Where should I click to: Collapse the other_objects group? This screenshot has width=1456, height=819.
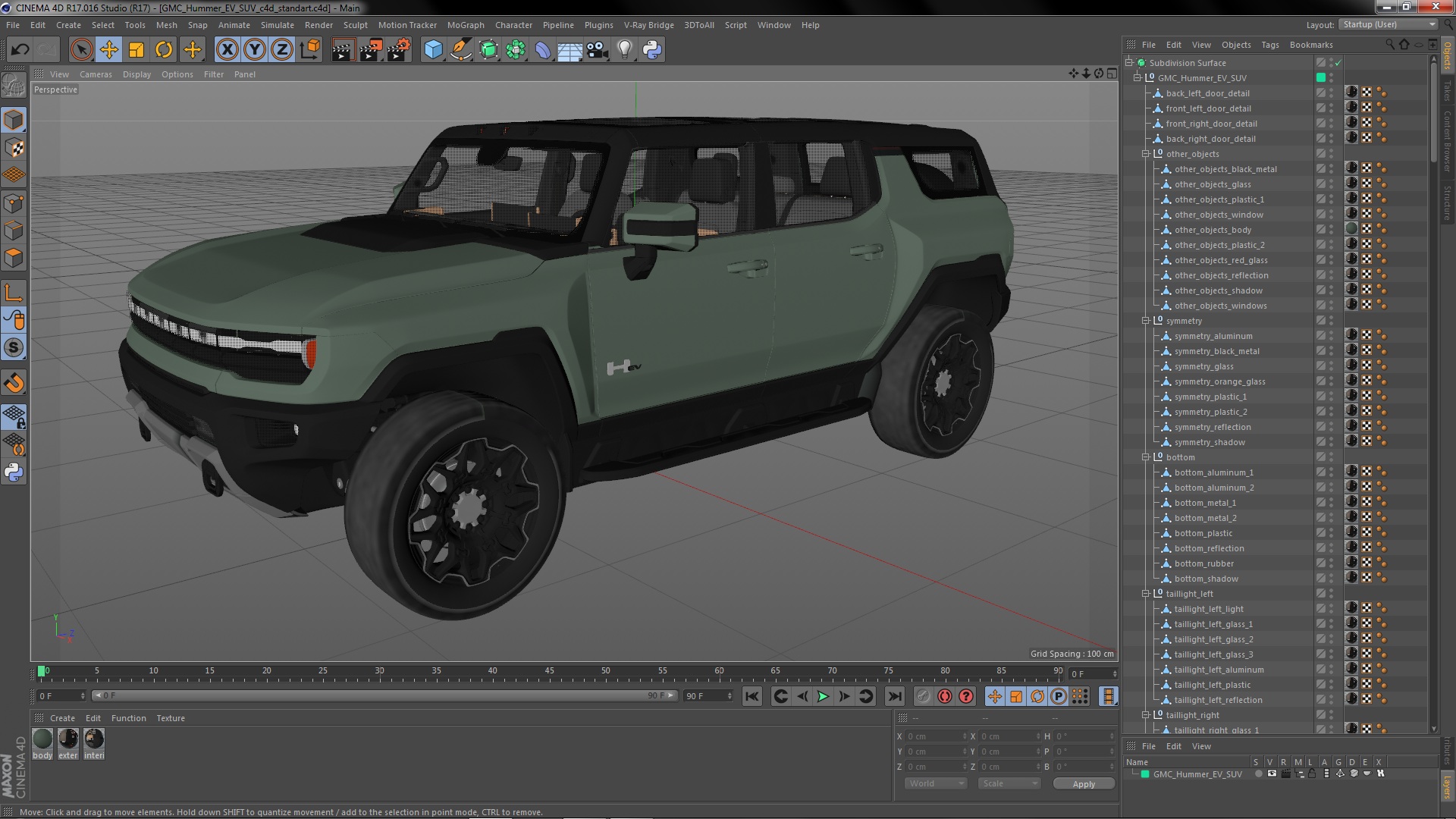pyautogui.click(x=1146, y=154)
